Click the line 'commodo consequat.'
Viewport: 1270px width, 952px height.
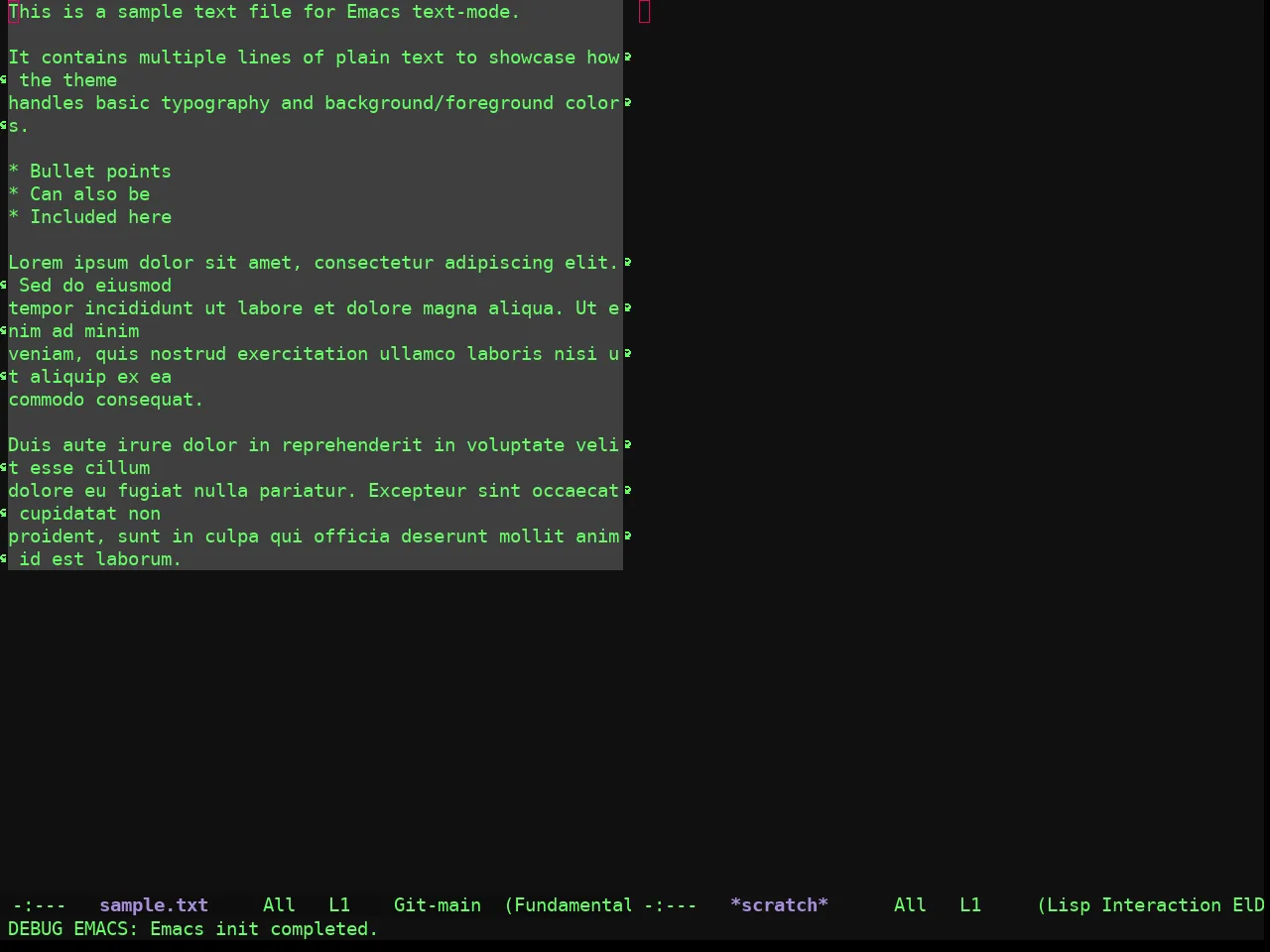pos(106,400)
